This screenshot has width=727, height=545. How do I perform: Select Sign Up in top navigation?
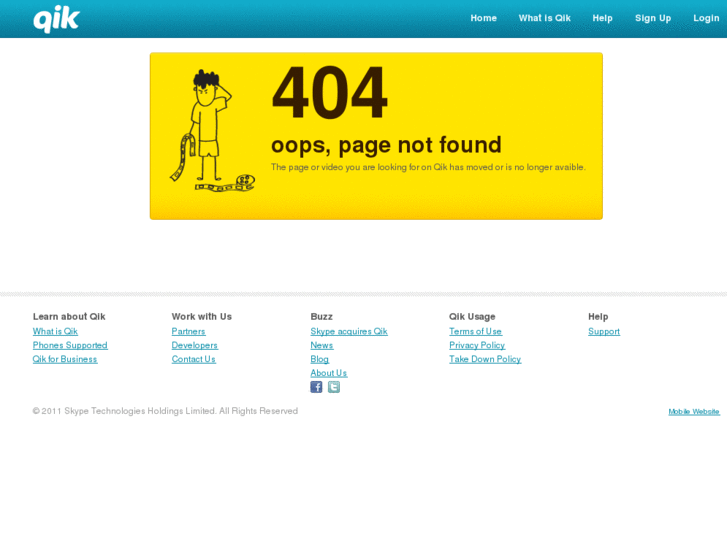tap(653, 18)
